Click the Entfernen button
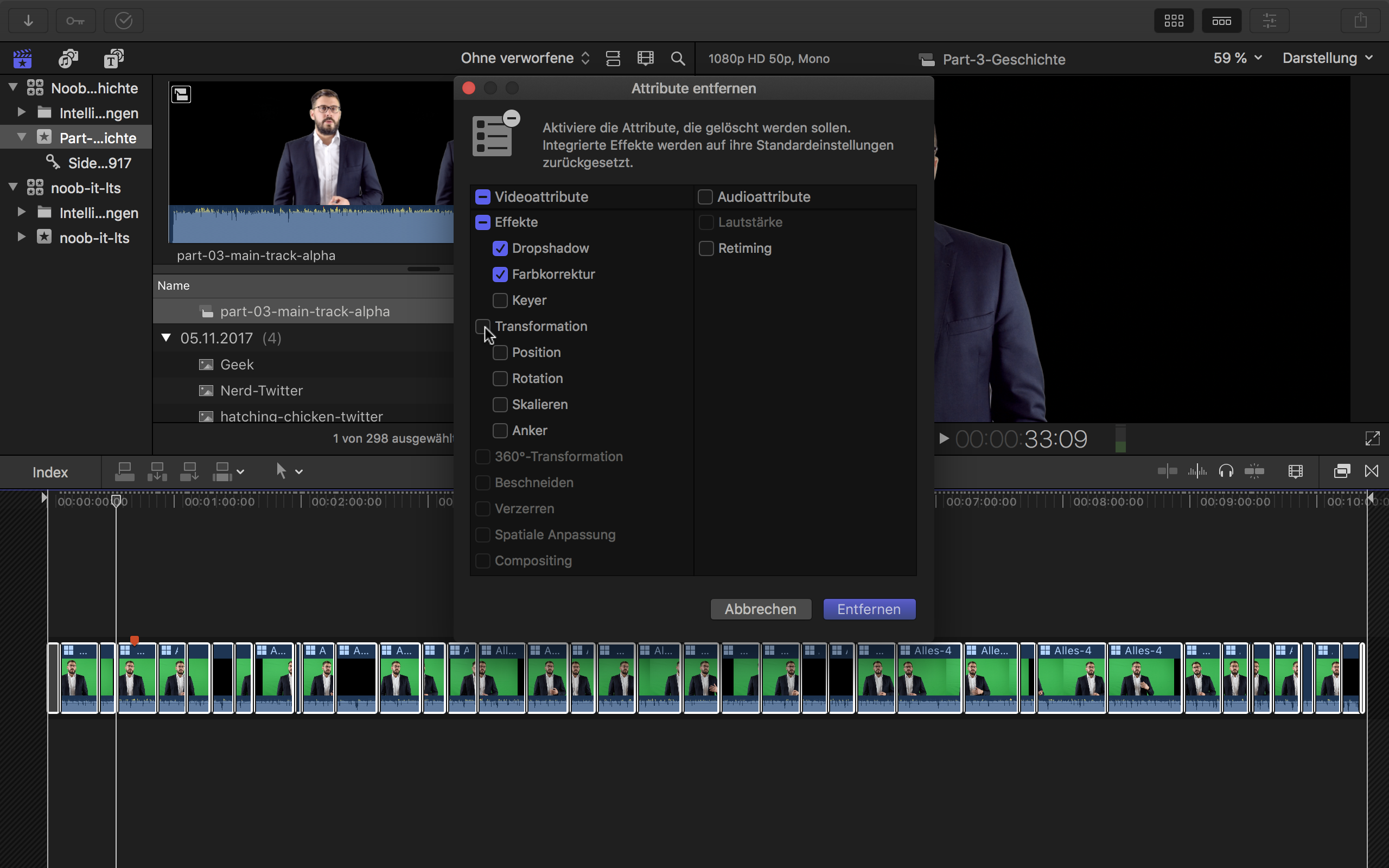This screenshot has height=868, width=1389. [x=869, y=609]
